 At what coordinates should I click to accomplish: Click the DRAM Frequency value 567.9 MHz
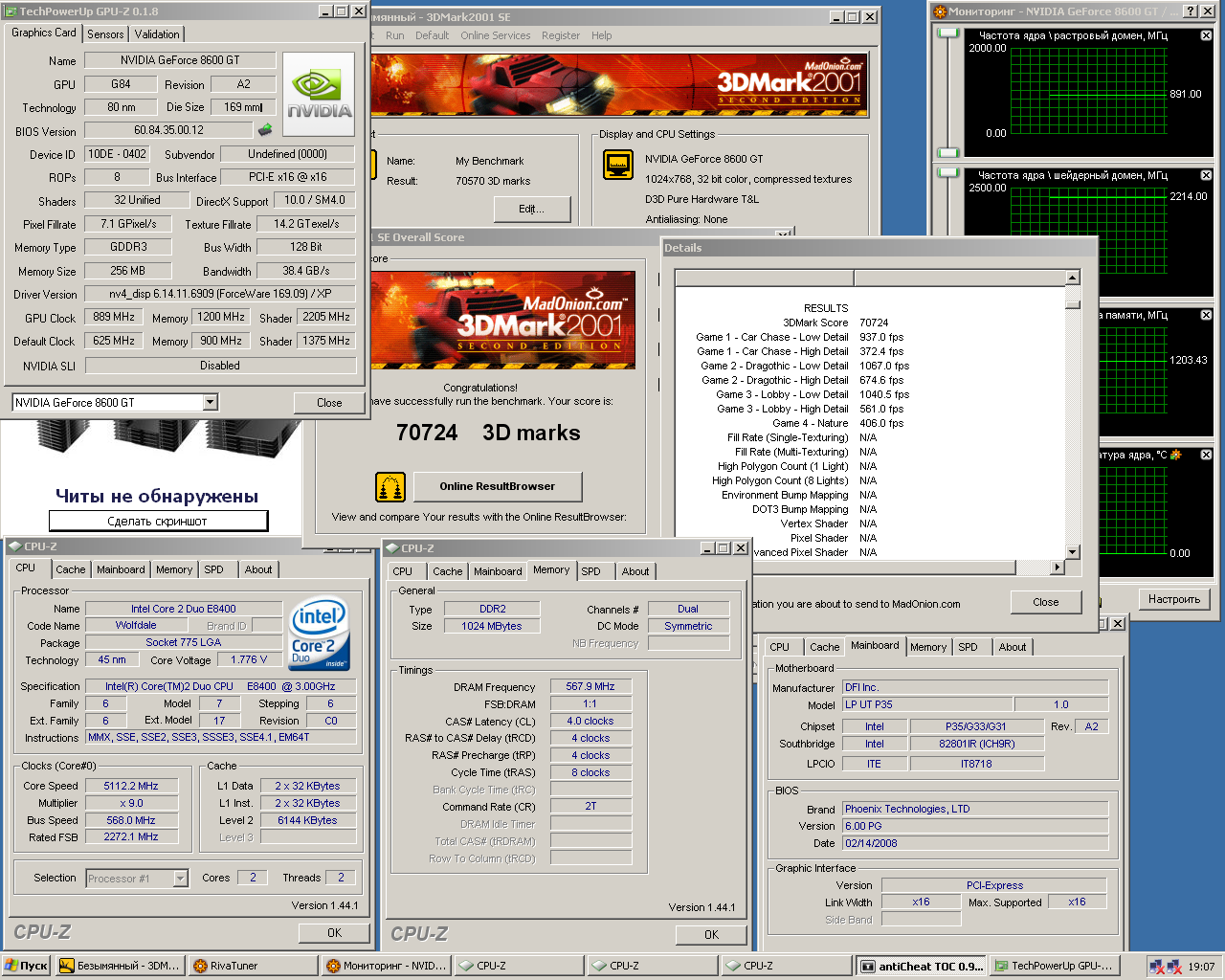coord(590,687)
